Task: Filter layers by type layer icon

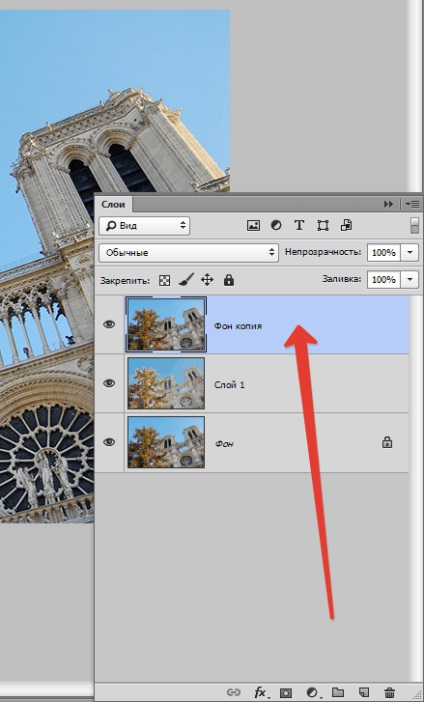Action: (299, 226)
